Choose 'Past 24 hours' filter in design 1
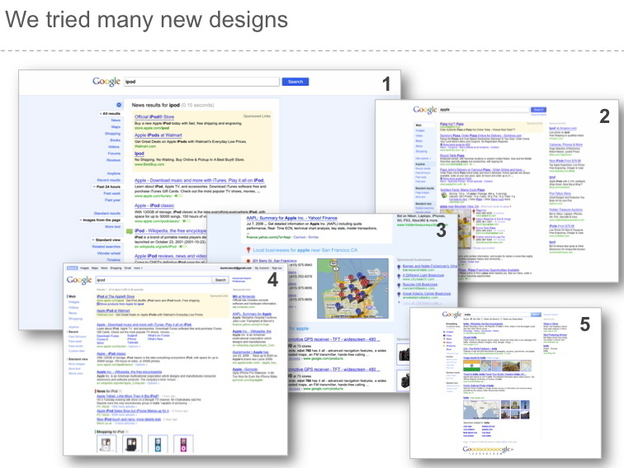The width and height of the screenshot is (624, 468). click(x=108, y=187)
